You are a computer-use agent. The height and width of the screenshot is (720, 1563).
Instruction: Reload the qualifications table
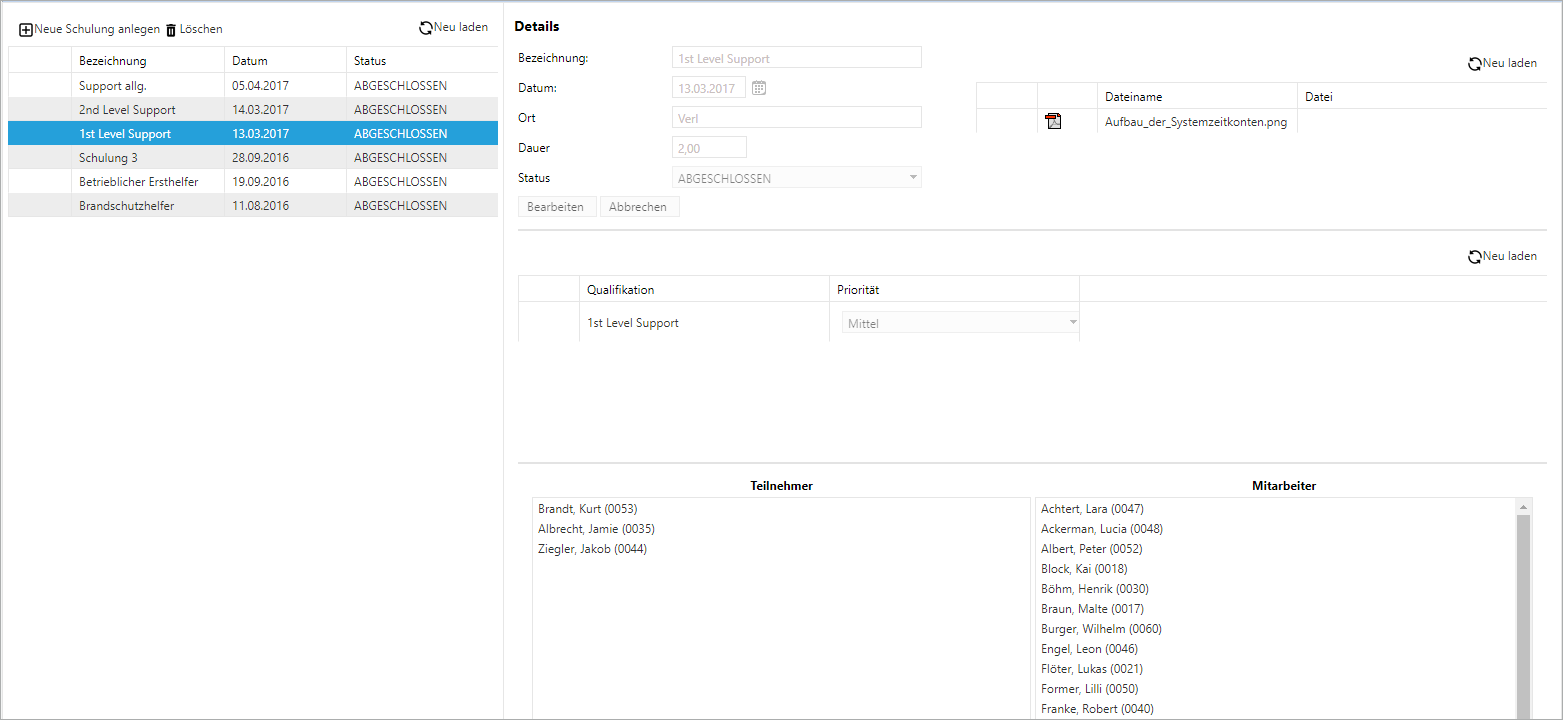click(x=1502, y=257)
